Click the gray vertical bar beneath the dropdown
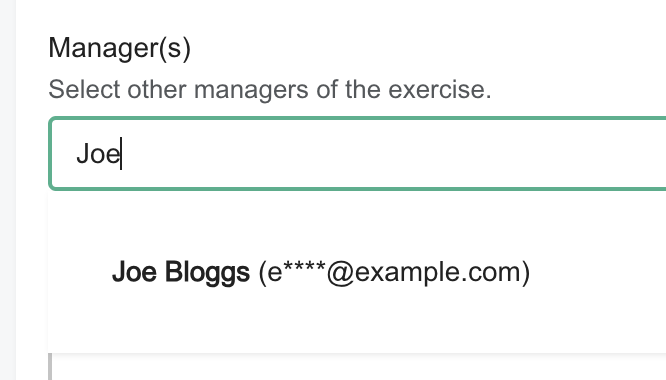The height and width of the screenshot is (380, 666). pos(50,366)
